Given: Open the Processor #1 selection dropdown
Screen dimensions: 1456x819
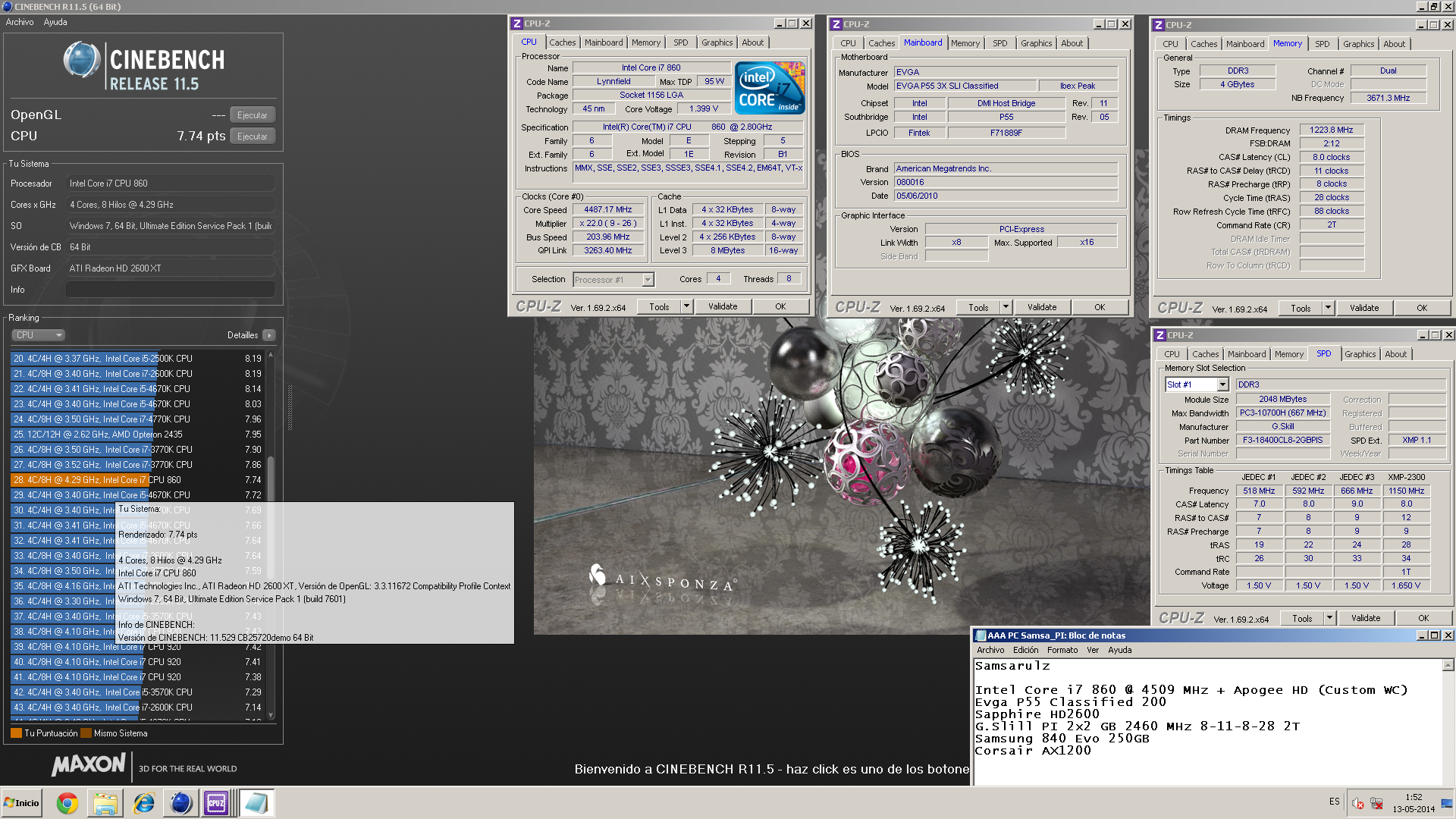Looking at the screenshot, I should click(613, 280).
